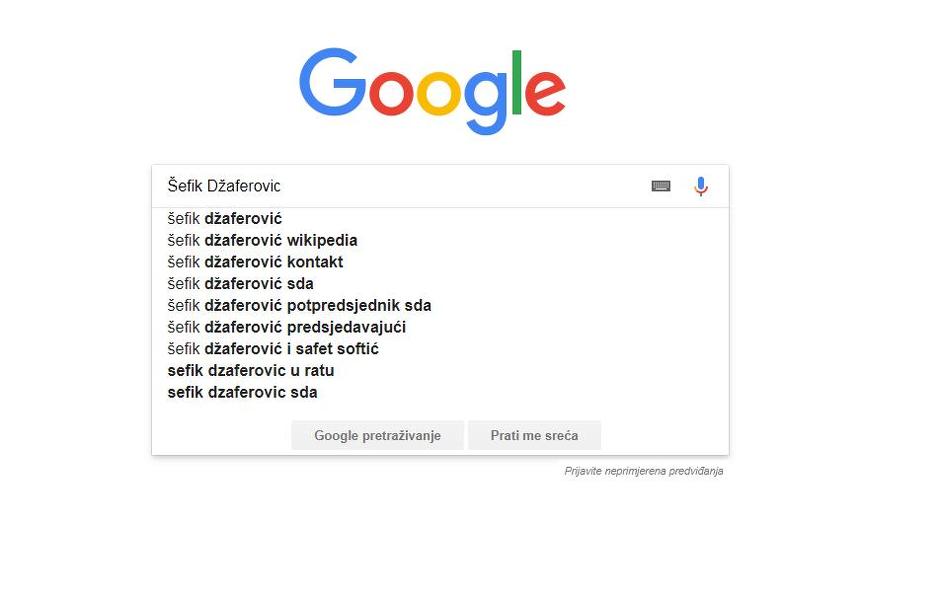Viewport: 938px width, 598px height.
Task: Open the "Prijavite neprimjerena predviđanja" link
Action: click(643, 471)
